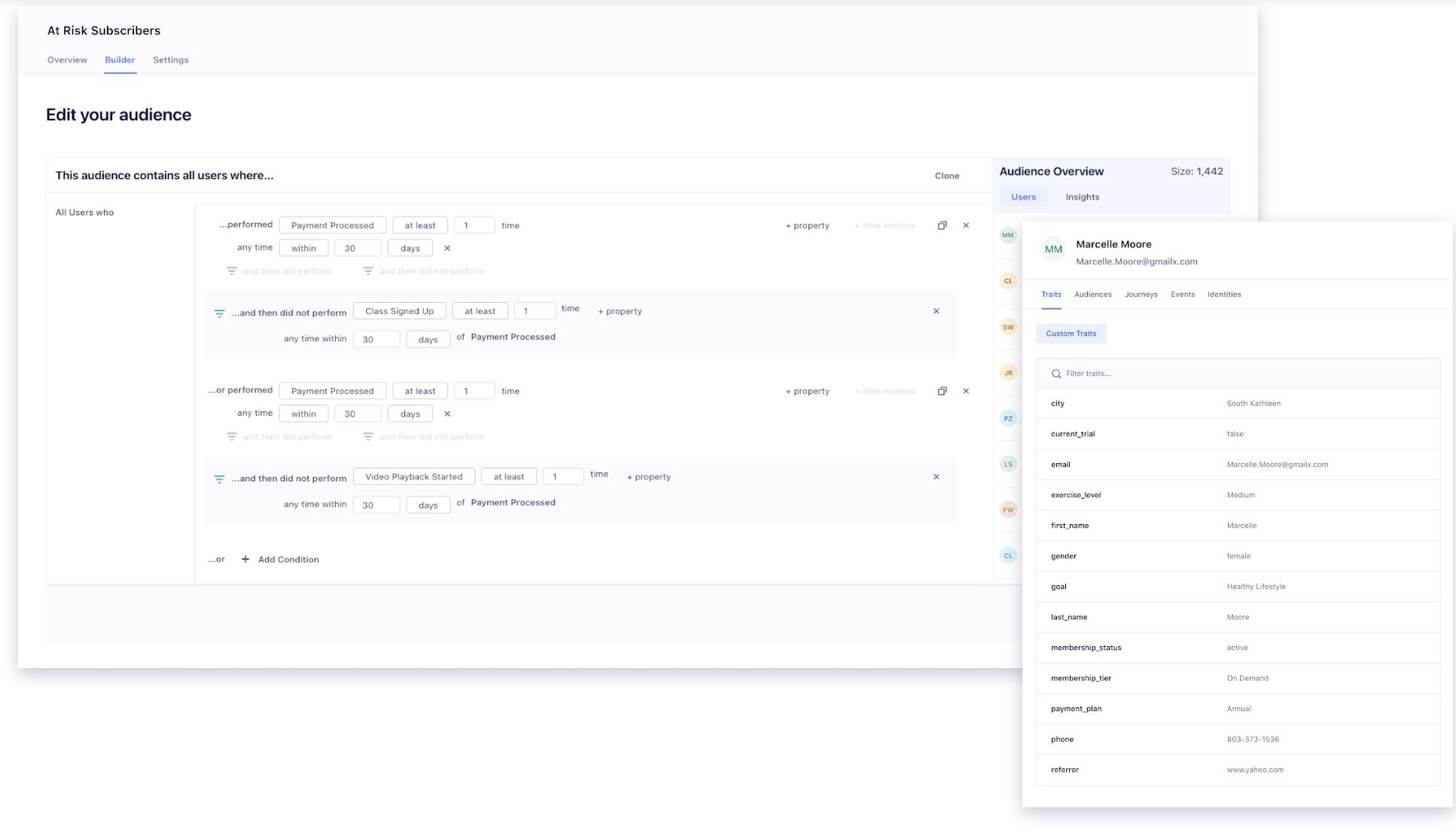Click the duplicate icon for Payment Processed
Screen dimensions: 1456x836
(x=942, y=225)
